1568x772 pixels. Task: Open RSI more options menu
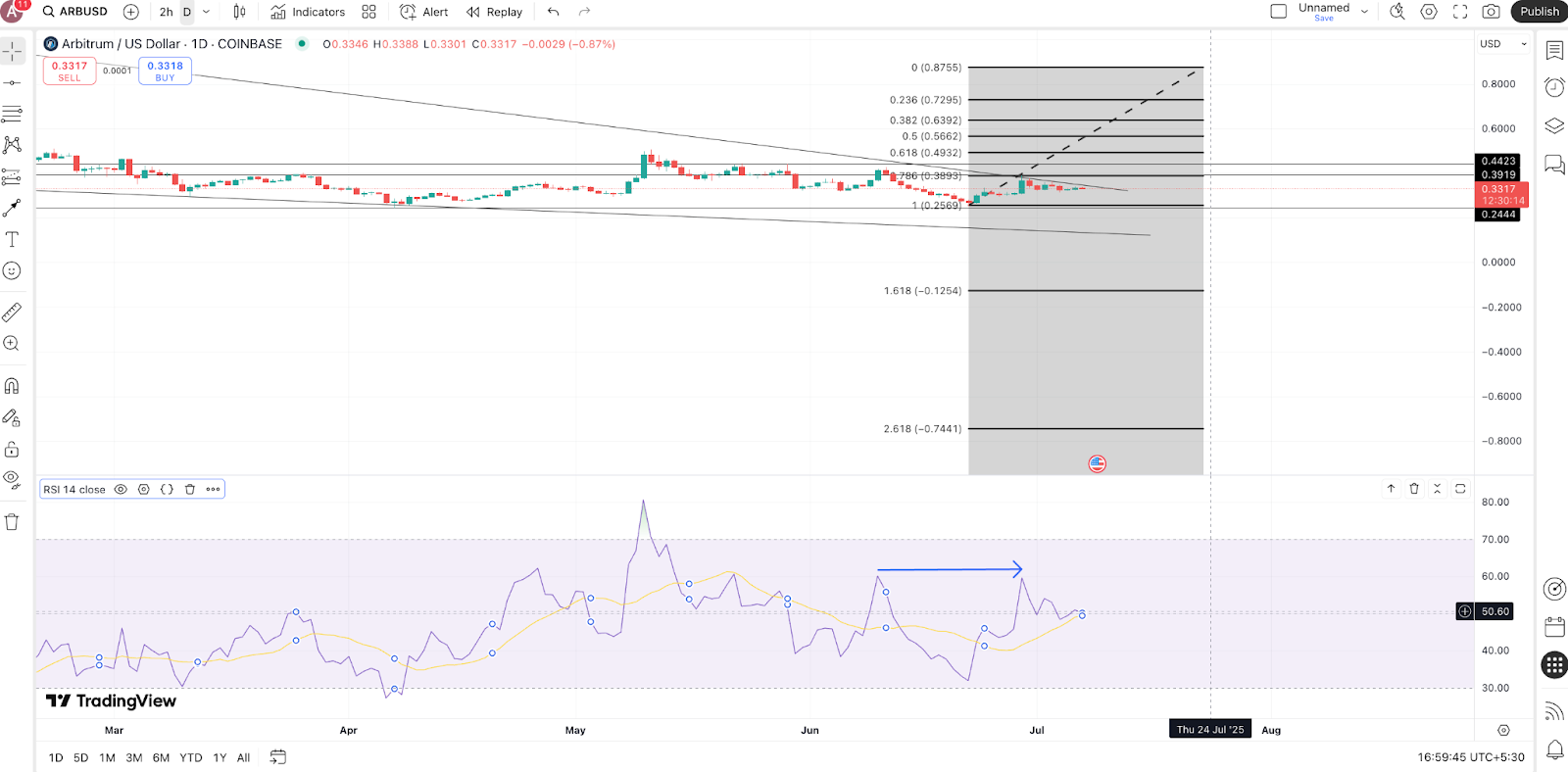213,489
